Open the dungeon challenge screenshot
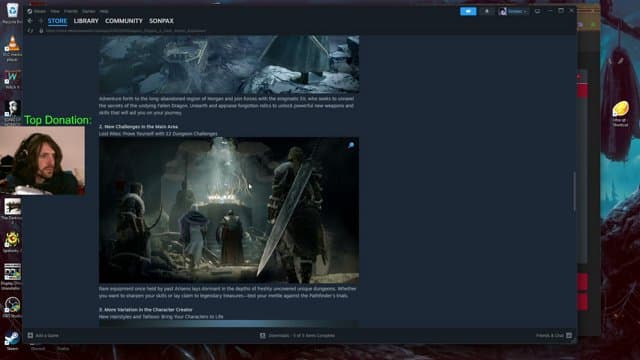The height and width of the screenshot is (360, 640). [x=229, y=210]
